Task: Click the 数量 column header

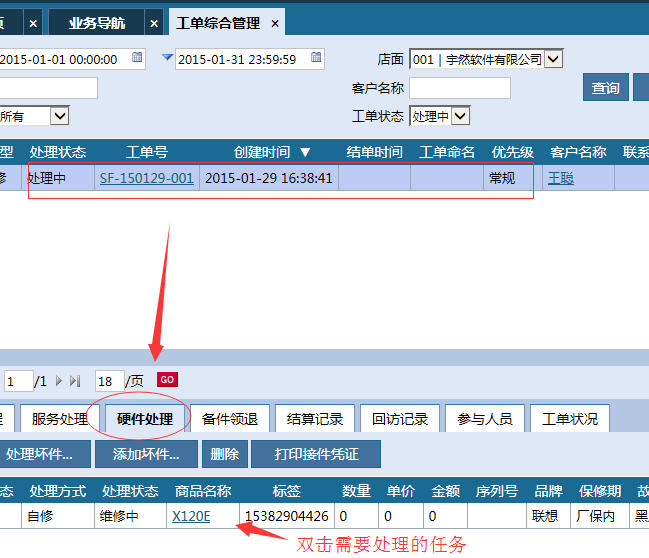Action: [356, 491]
